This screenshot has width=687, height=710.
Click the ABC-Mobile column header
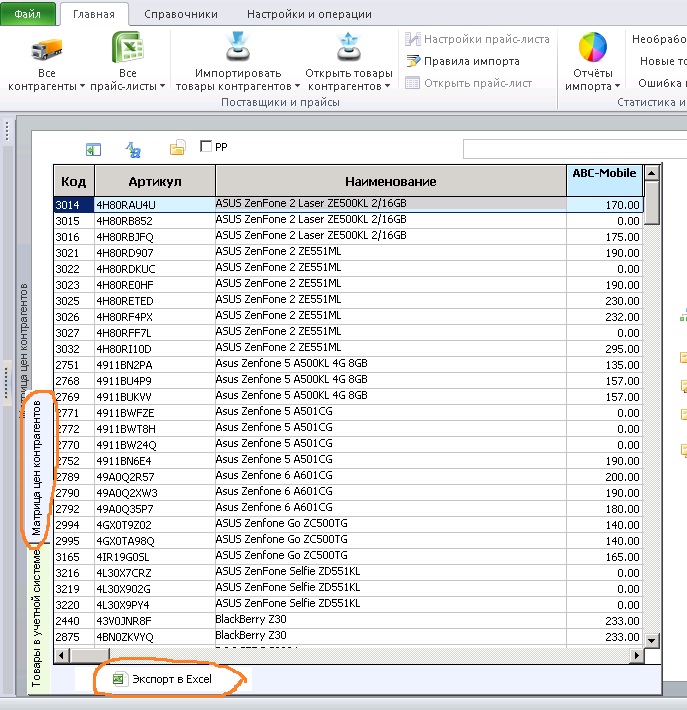604,181
